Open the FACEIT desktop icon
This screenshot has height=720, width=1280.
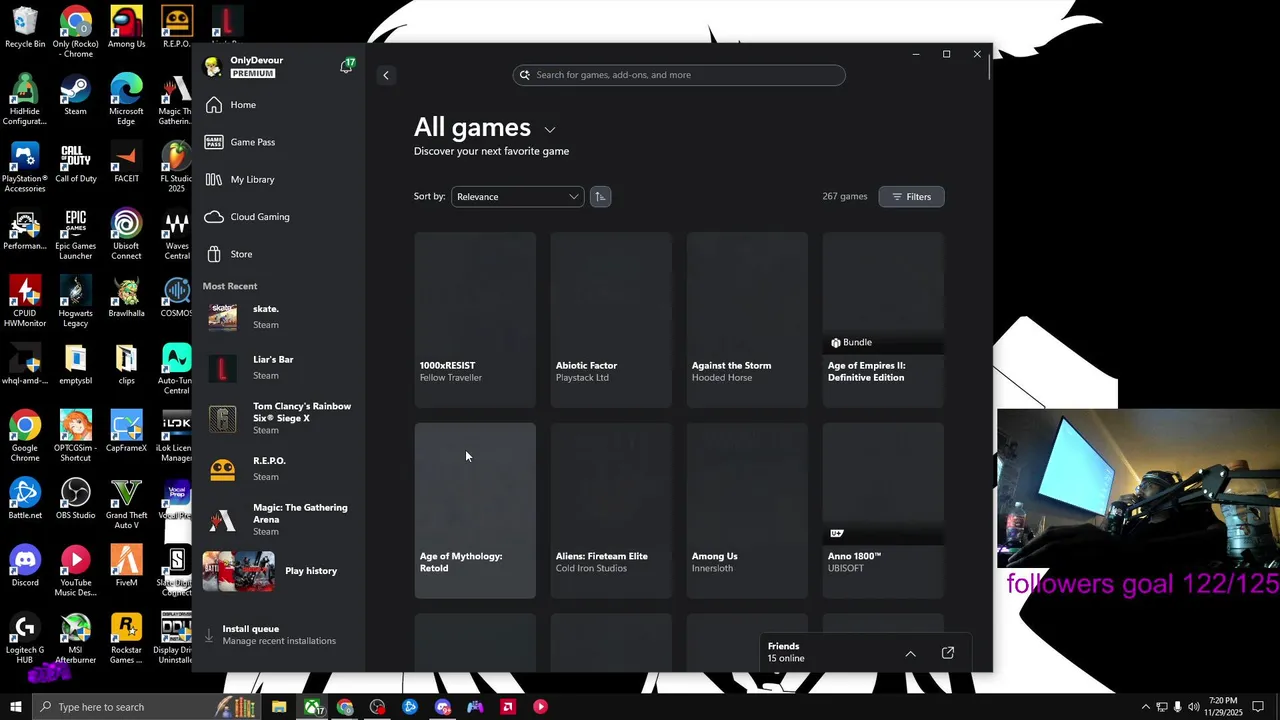click(126, 164)
